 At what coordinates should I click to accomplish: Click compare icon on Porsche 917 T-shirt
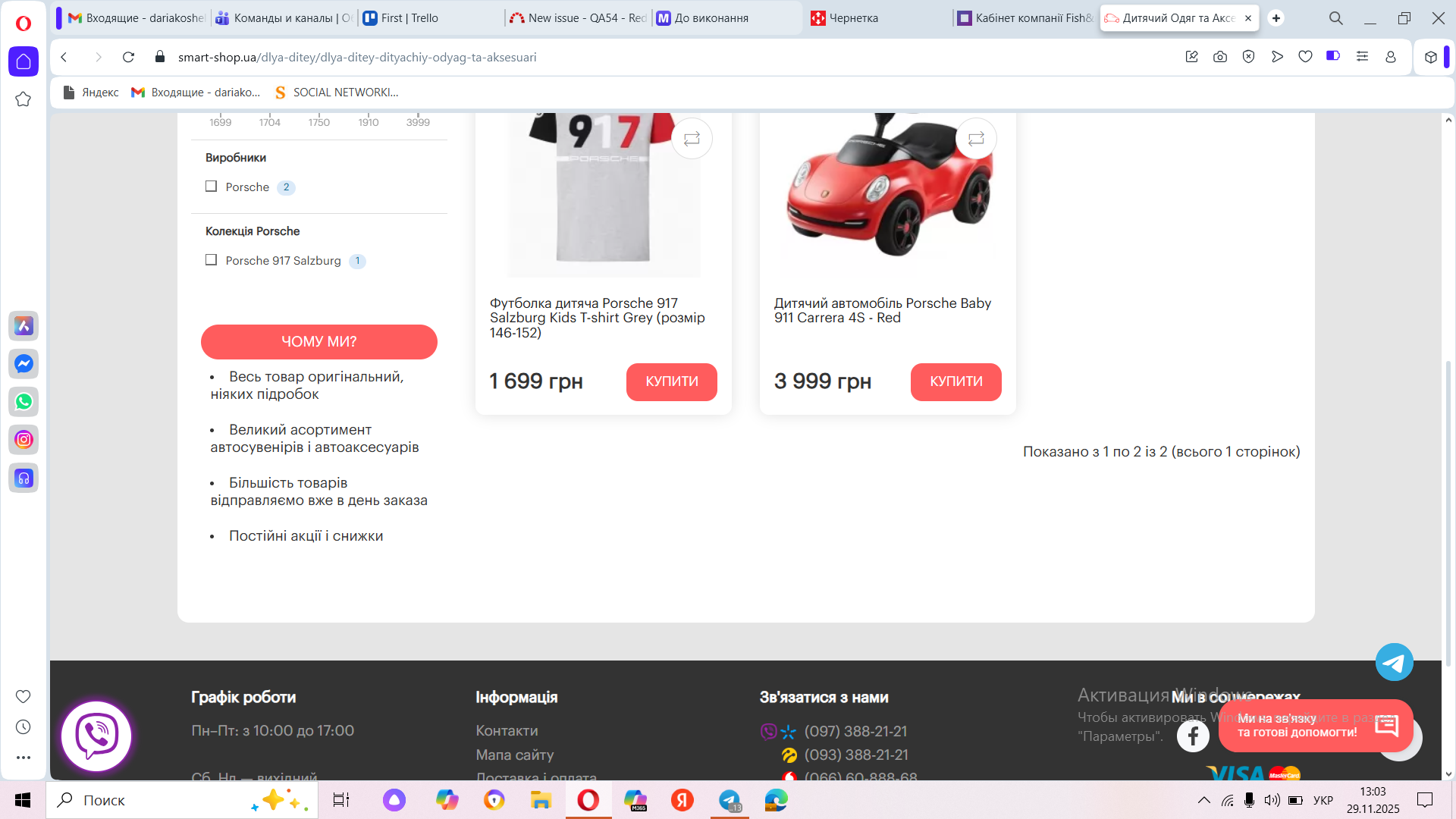pos(692,139)
